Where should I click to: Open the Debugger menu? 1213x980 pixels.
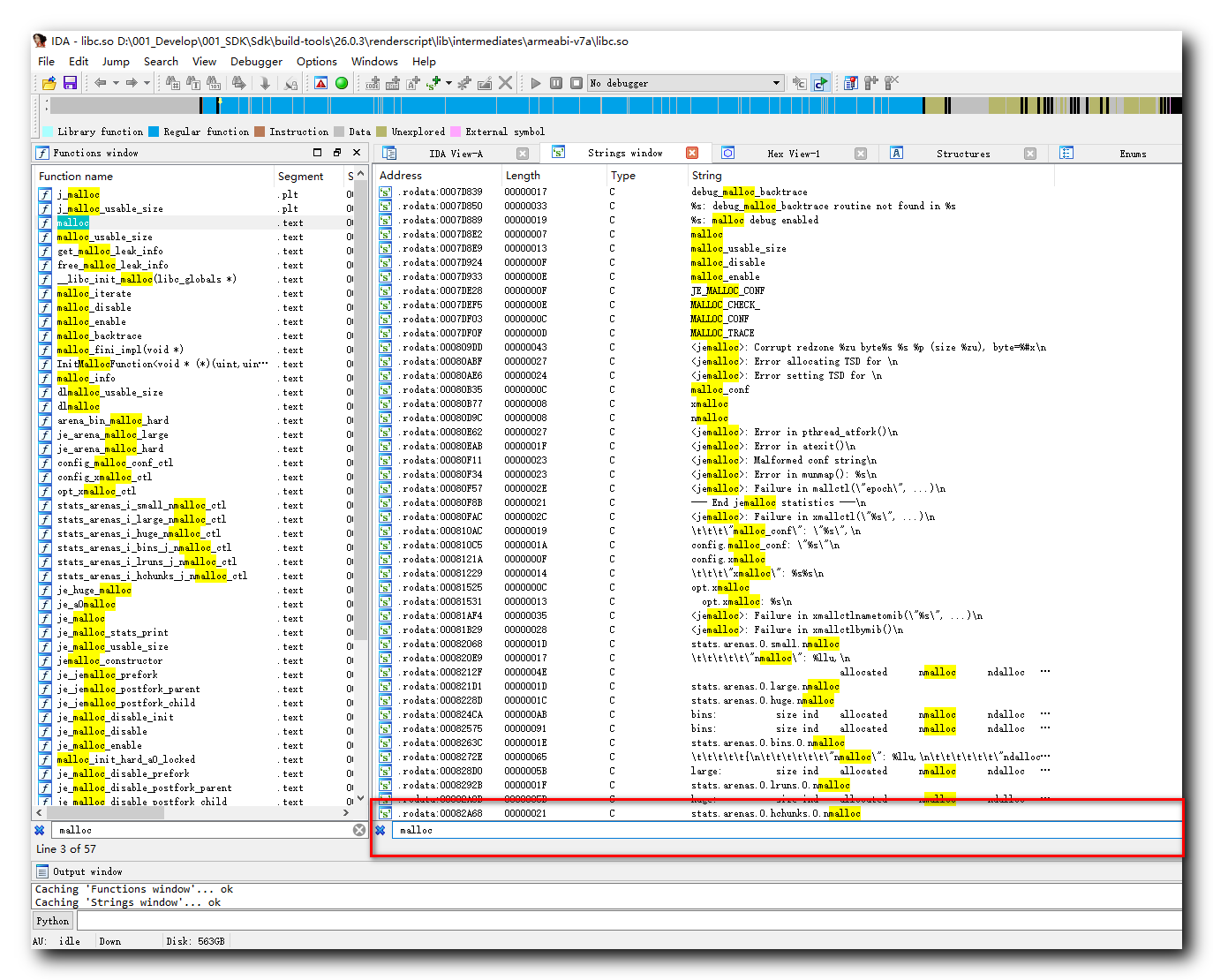coord(256,61)
